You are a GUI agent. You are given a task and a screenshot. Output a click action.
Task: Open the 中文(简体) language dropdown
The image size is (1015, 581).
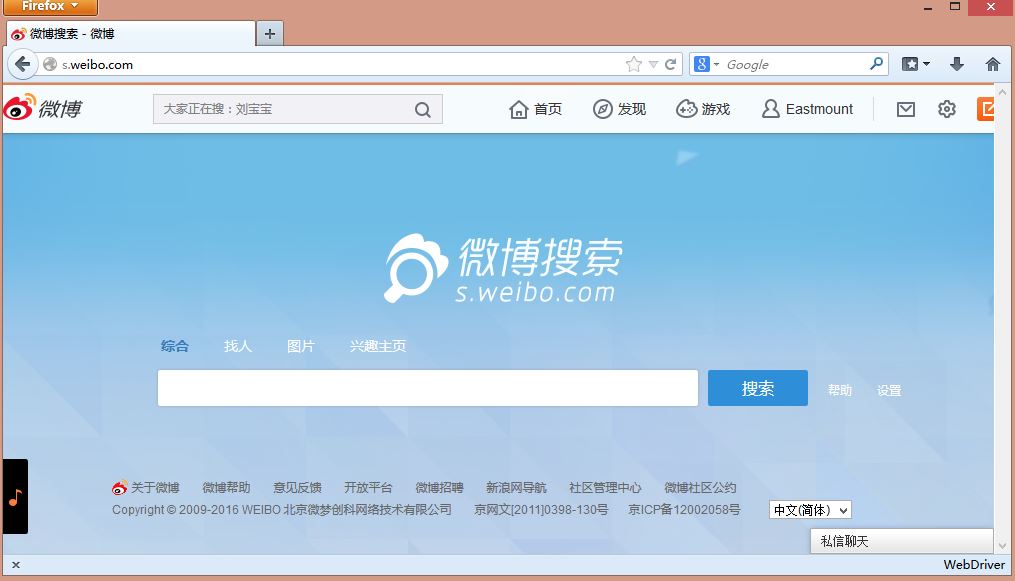pos(810,510)
